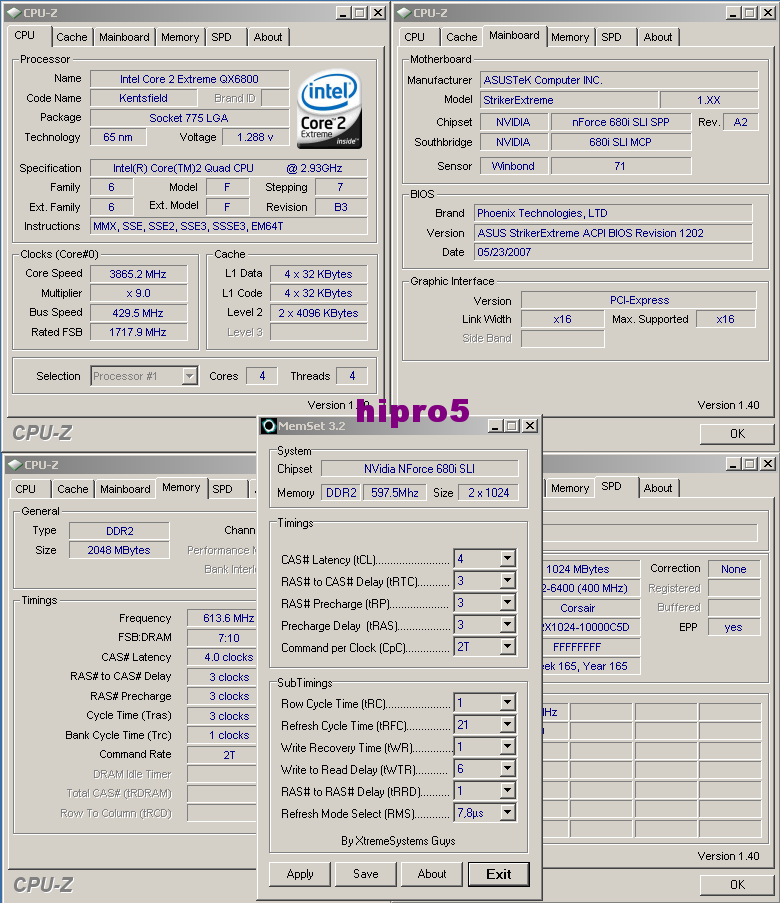Image resolution: width=780 pixels, height=903 pixels.
Task: Click the Core Speed 3865.2 MHz field
Action: tap(138, 274)
